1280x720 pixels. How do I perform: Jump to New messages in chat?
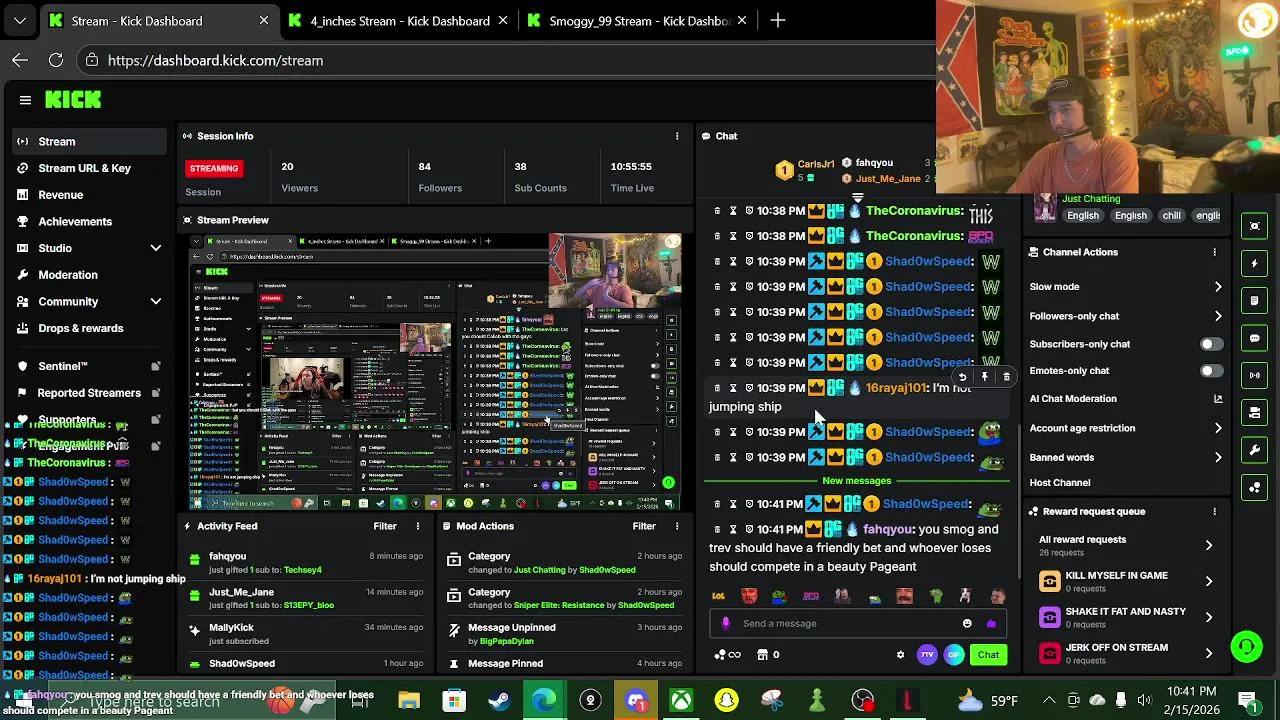[x=856, y=481]
